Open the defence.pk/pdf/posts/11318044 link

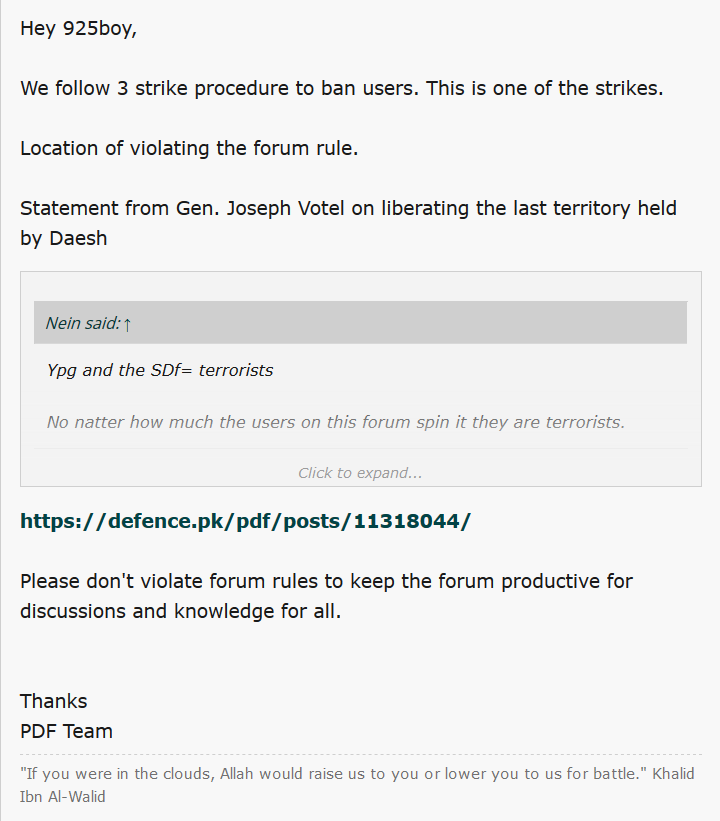[246, 521]
